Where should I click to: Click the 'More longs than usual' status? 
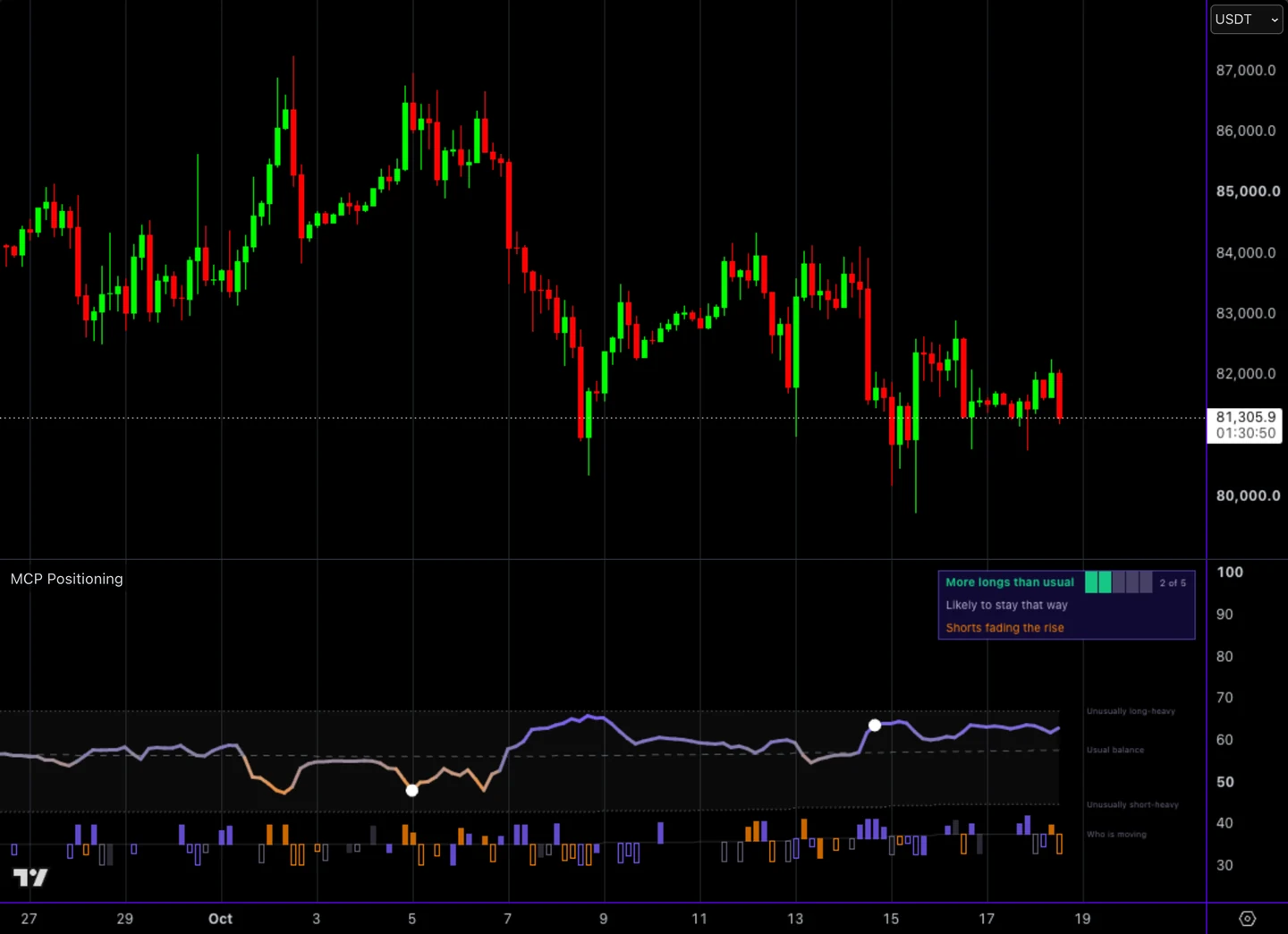(1010, 582)
